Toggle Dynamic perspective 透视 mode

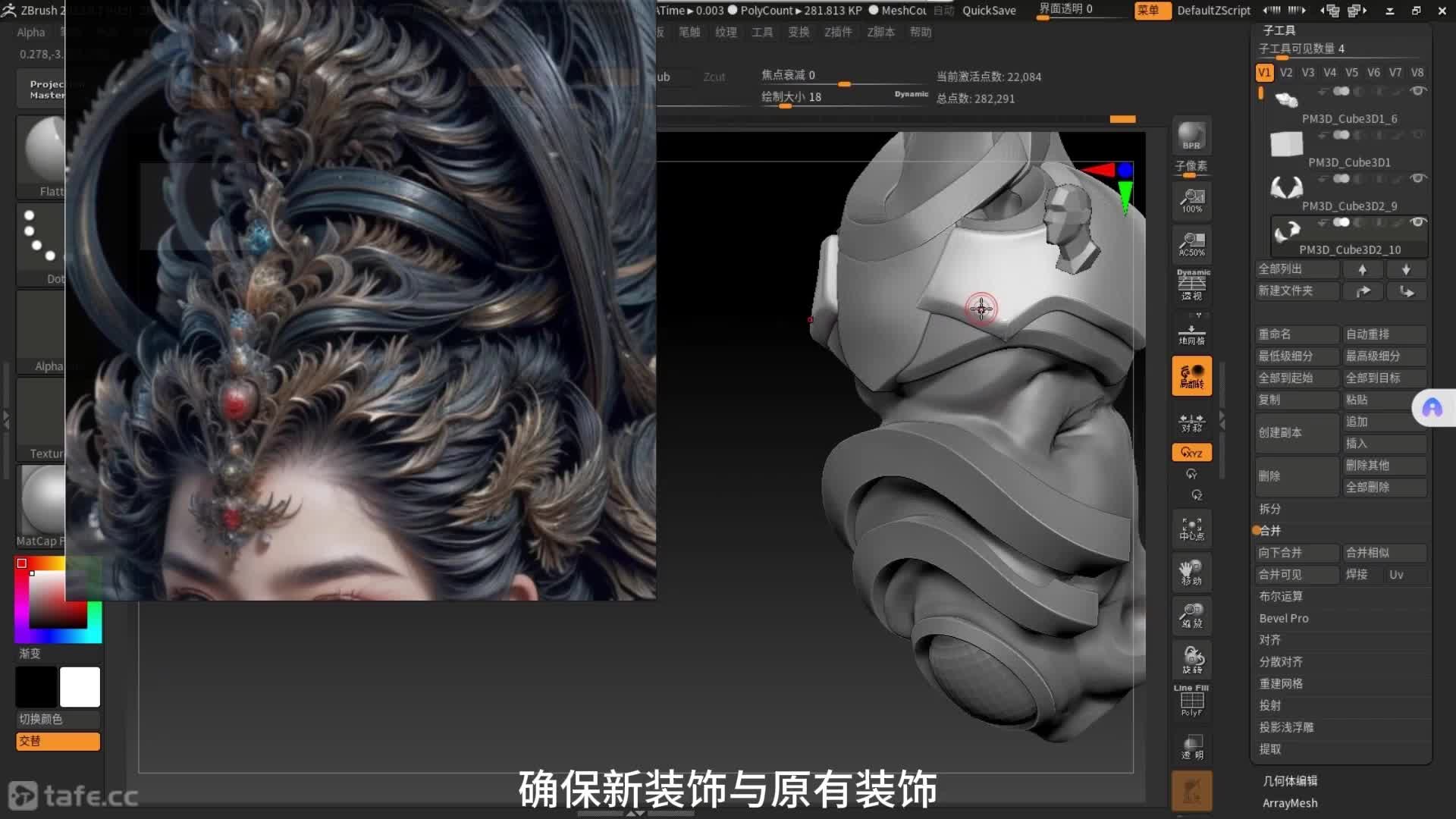click(x=1191, y=284)
